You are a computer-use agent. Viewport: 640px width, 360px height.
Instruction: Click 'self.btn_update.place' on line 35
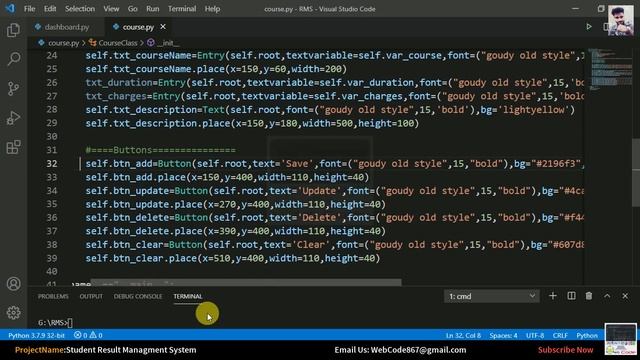[x=144, y=204]
